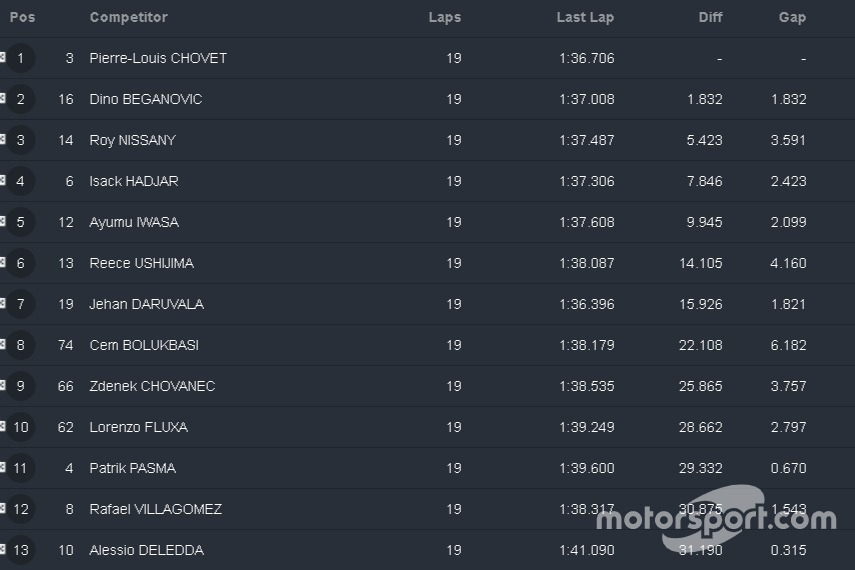This screenshot has height=570, width=855.
Task: Click Jehan DARUVALA's last lap time 1:36.396
Action: point(587,304)
